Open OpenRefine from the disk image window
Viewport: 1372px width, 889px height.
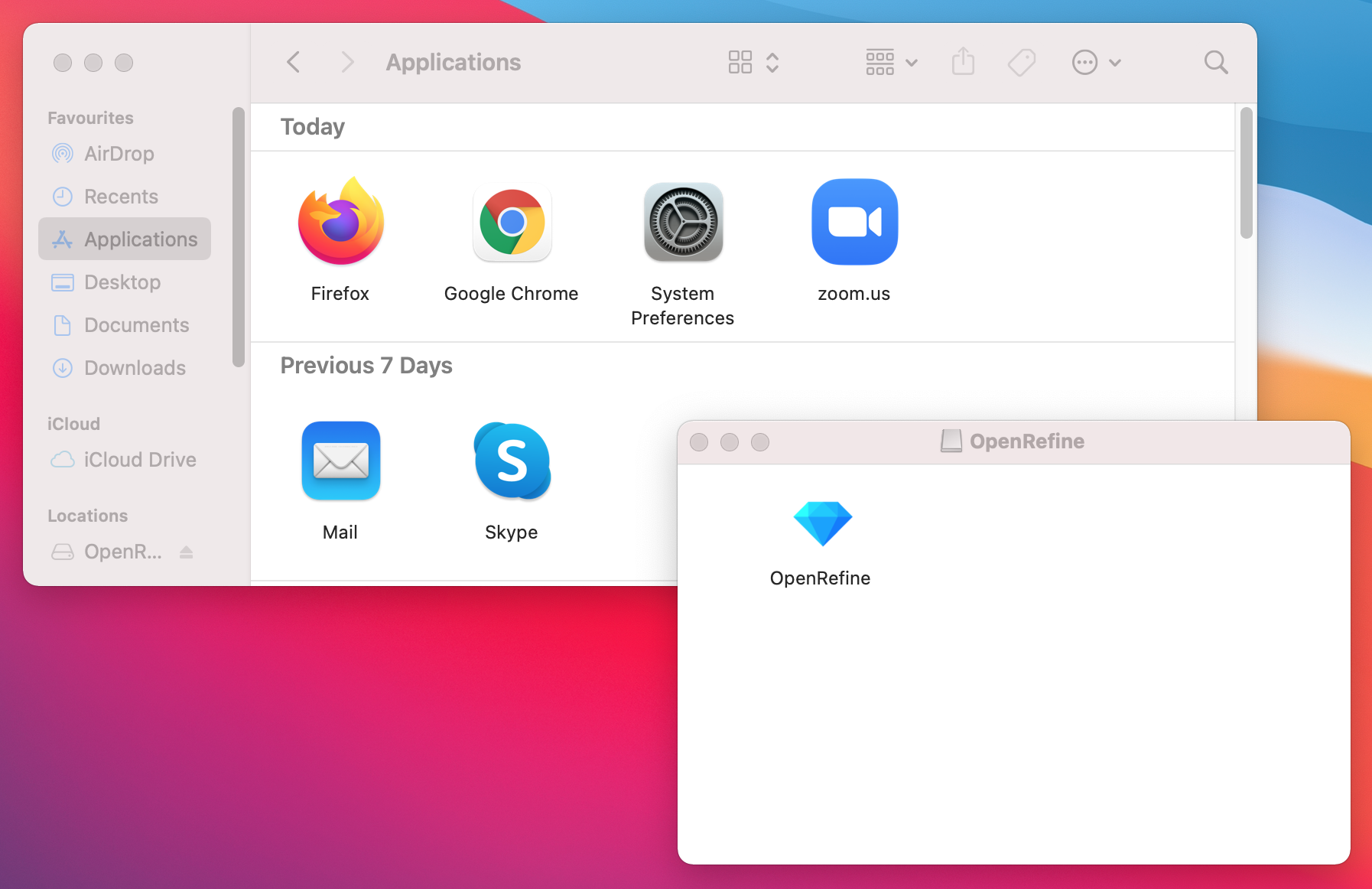[822, 523]
